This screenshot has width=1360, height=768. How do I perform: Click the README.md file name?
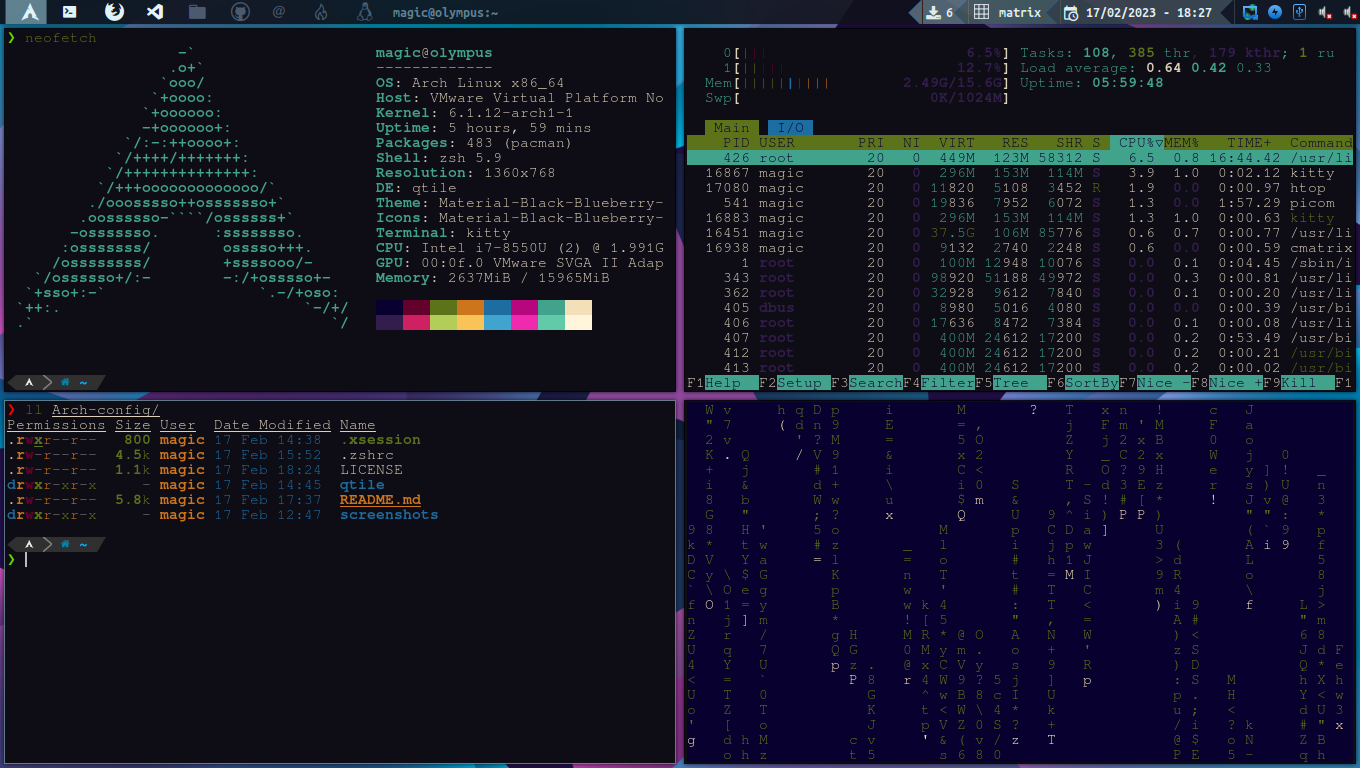click(380, 500)
